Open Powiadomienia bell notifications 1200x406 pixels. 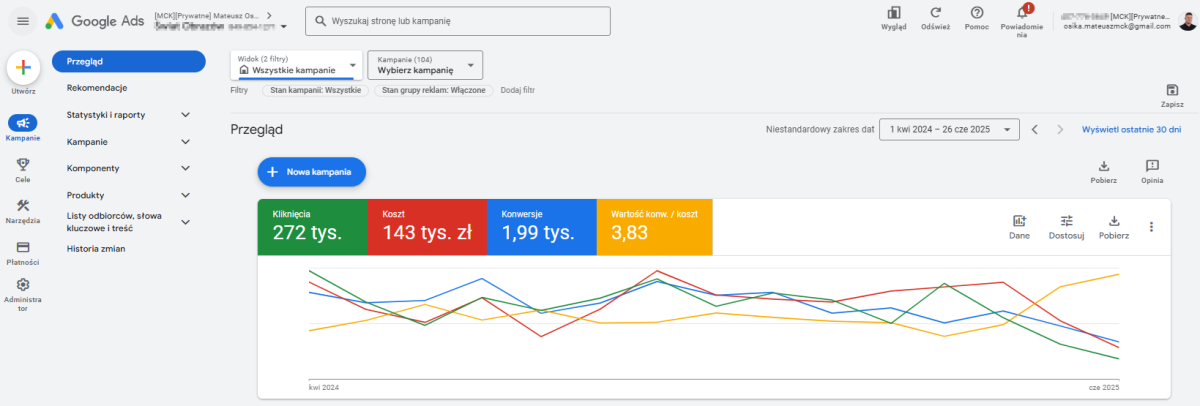[1021, 13]
